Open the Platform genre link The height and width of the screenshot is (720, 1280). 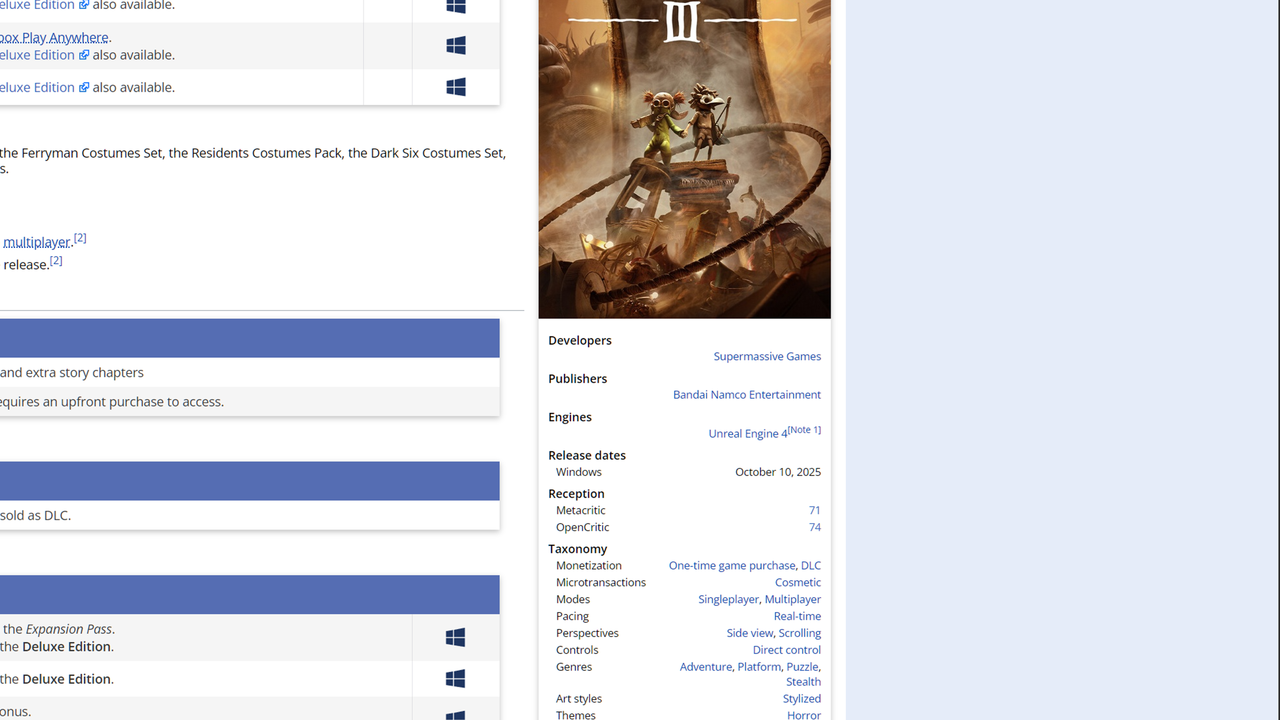(x=759, y=667)
